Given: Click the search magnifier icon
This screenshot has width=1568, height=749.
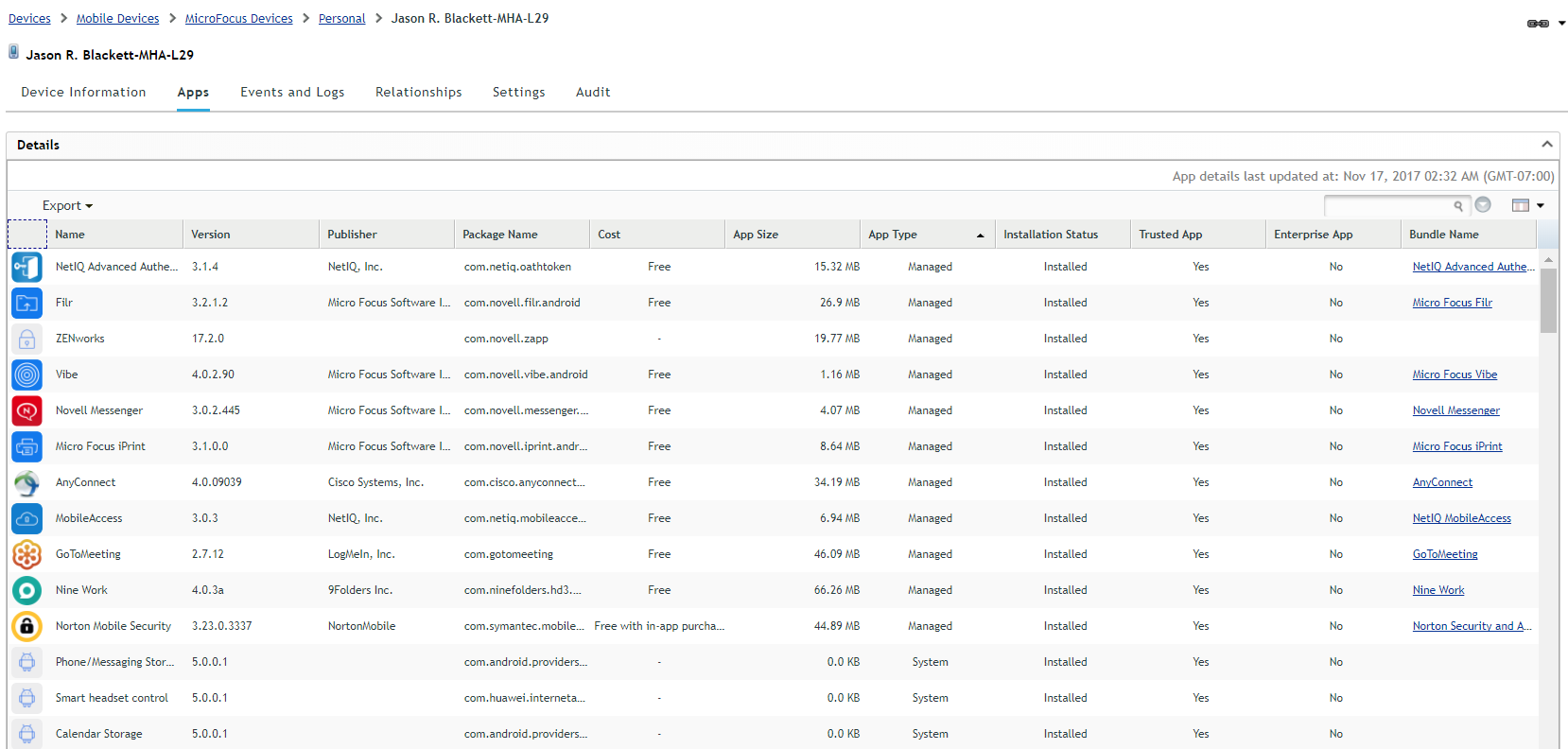Looking at the screenshot, I should (1458, 205).
